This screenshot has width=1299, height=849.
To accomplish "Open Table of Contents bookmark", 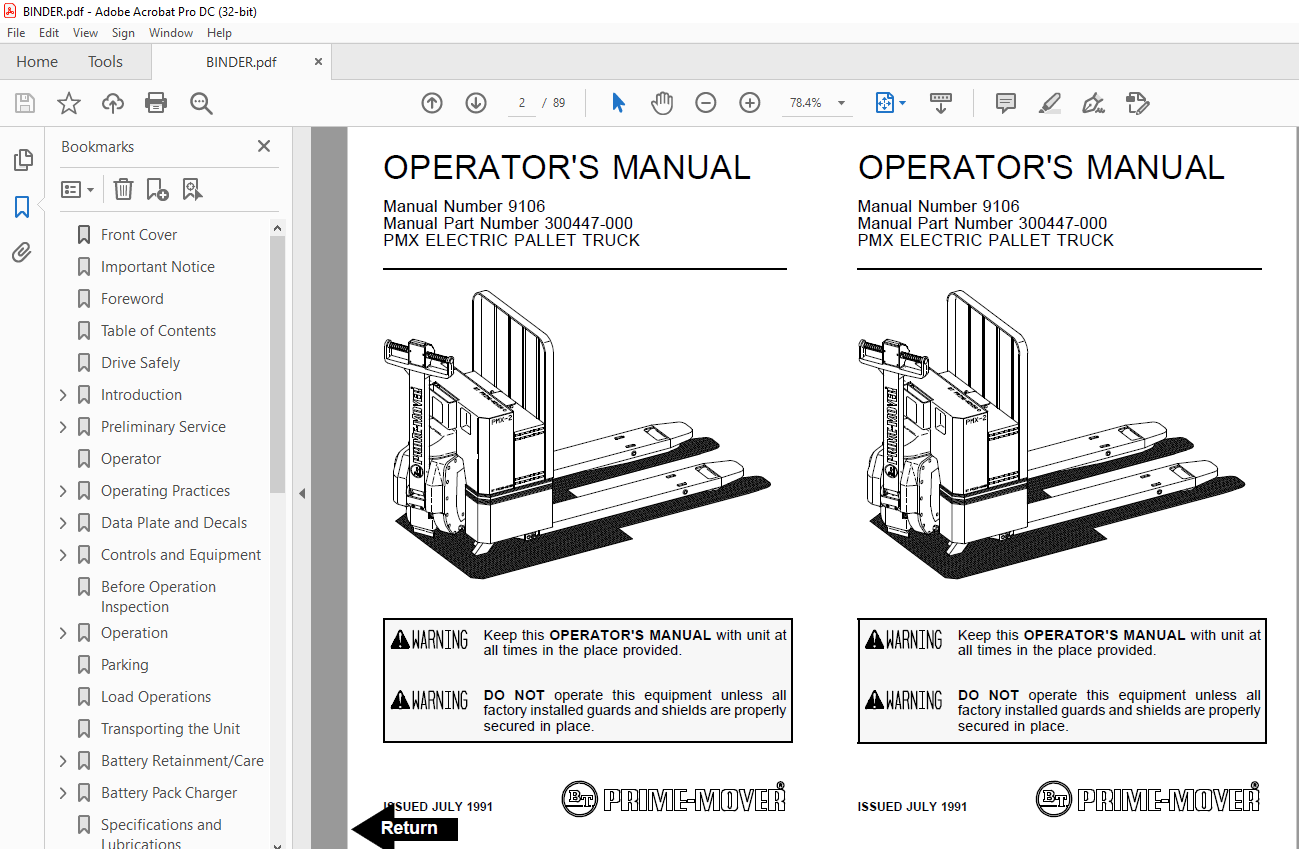I will click(x=158, y=331).
